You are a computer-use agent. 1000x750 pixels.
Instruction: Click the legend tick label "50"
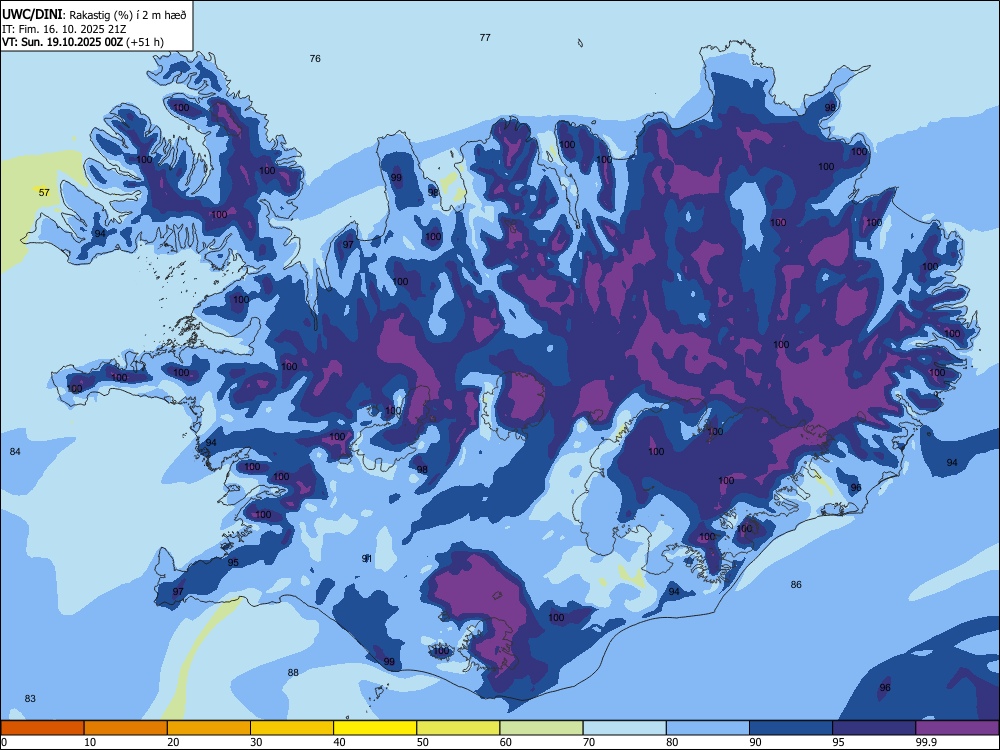pyautogui.click(x=423, y=742)
